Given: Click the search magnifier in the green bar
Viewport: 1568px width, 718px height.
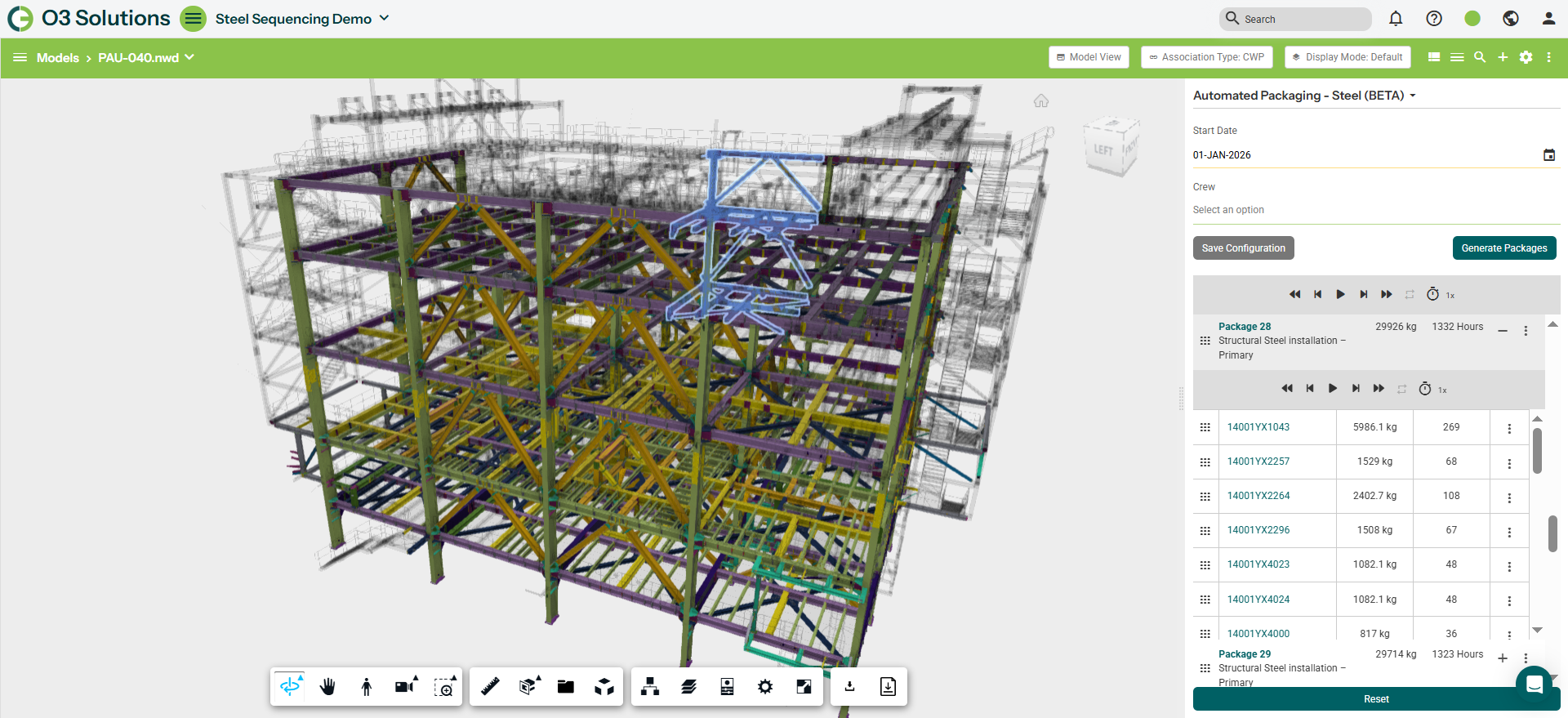Looking at the screenshot, I should [1480, 57].
